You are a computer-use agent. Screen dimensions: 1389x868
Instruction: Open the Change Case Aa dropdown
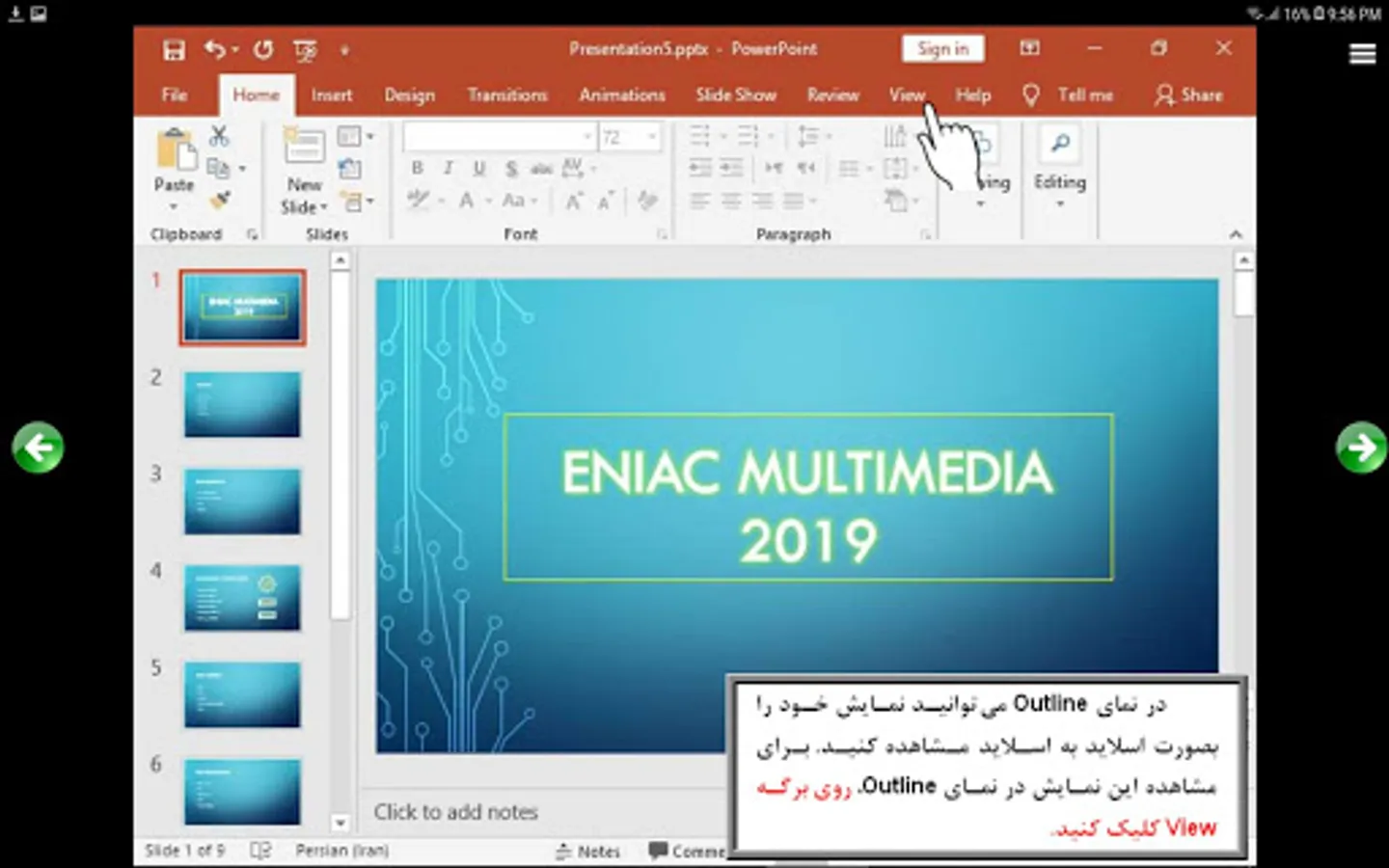519,201
